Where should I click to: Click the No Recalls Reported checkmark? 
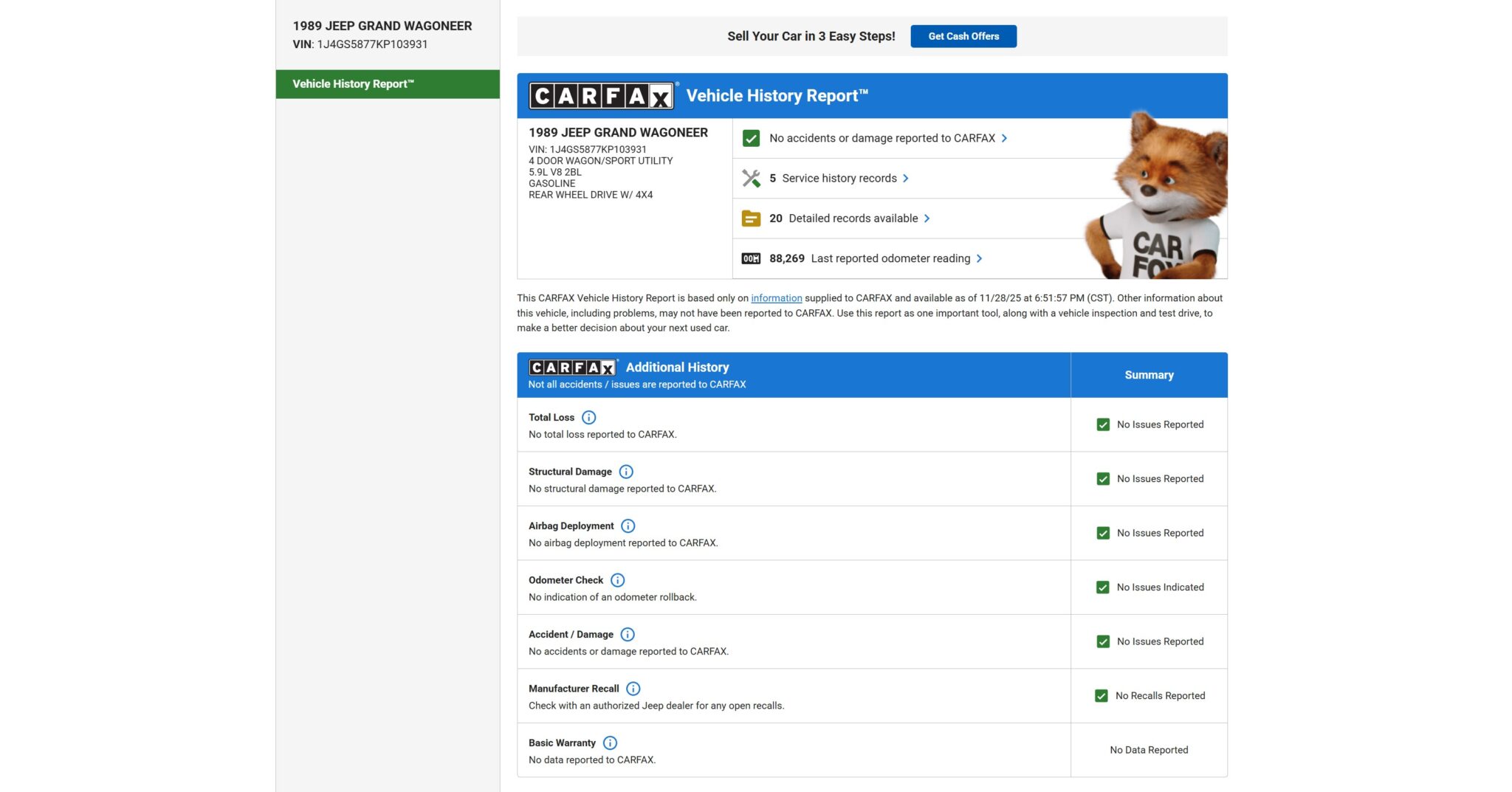coord(1101,696)
